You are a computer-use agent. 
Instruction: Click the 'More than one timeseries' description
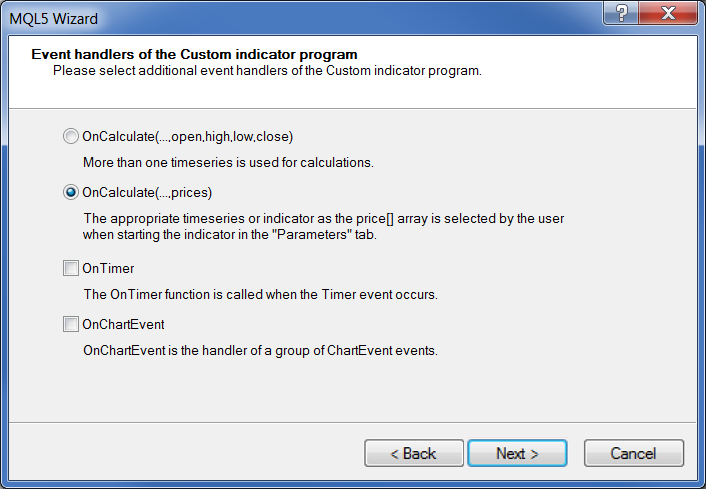point(228,162)
